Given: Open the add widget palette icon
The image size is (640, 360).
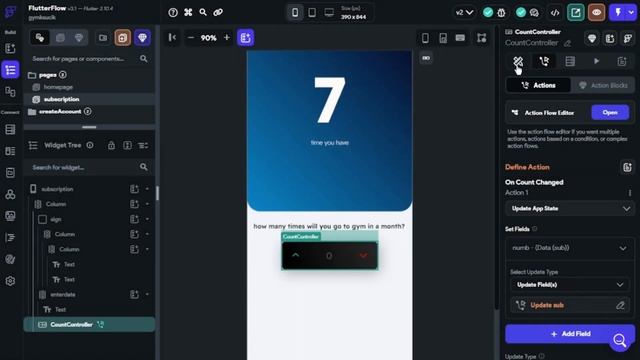Looking at the screenshot, I should coord(10,48).
